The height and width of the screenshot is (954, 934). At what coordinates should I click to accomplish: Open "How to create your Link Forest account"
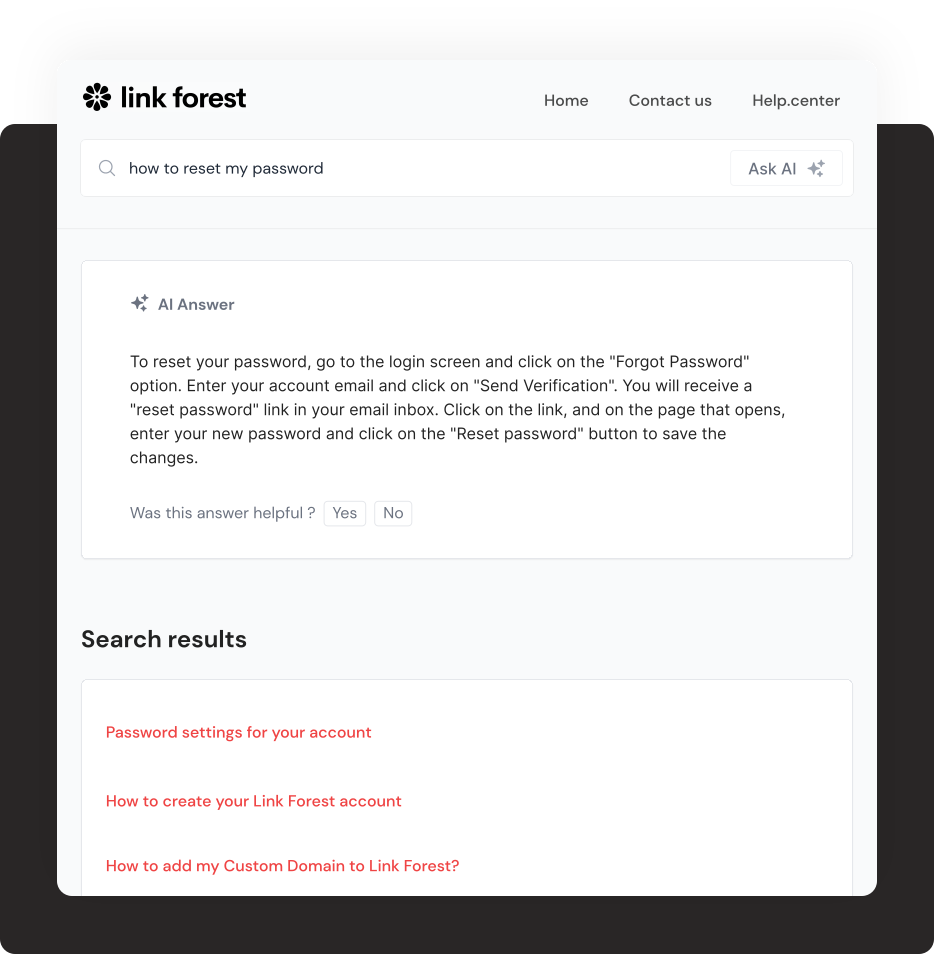coord(253,801)
